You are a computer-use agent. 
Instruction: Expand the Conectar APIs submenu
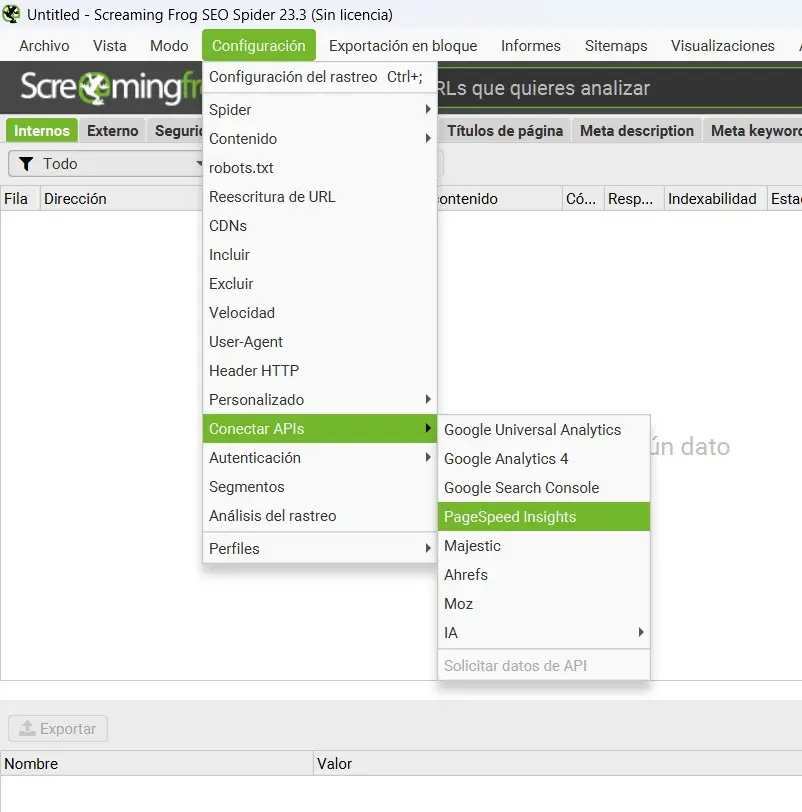pos(320,429)
